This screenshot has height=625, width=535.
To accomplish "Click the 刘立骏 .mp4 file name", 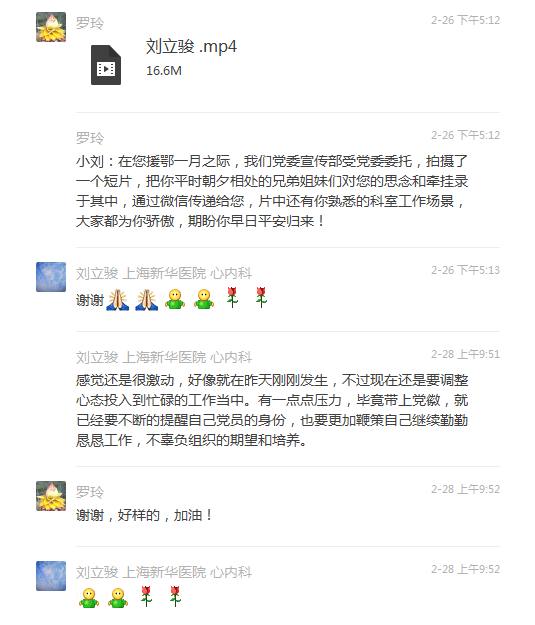I will coord(191,47).
